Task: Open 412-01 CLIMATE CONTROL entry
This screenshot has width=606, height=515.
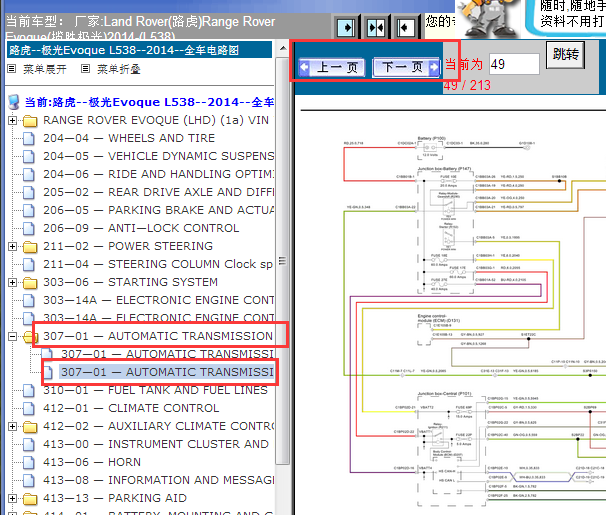Action: [131, 408]
